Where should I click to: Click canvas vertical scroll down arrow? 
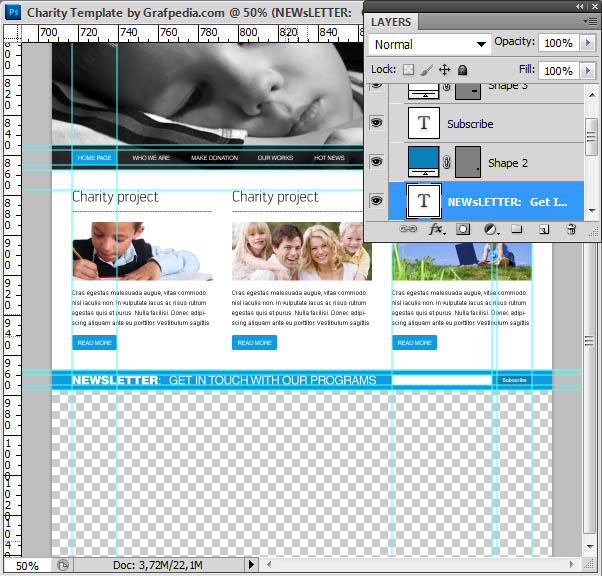(x=590, y=547)
